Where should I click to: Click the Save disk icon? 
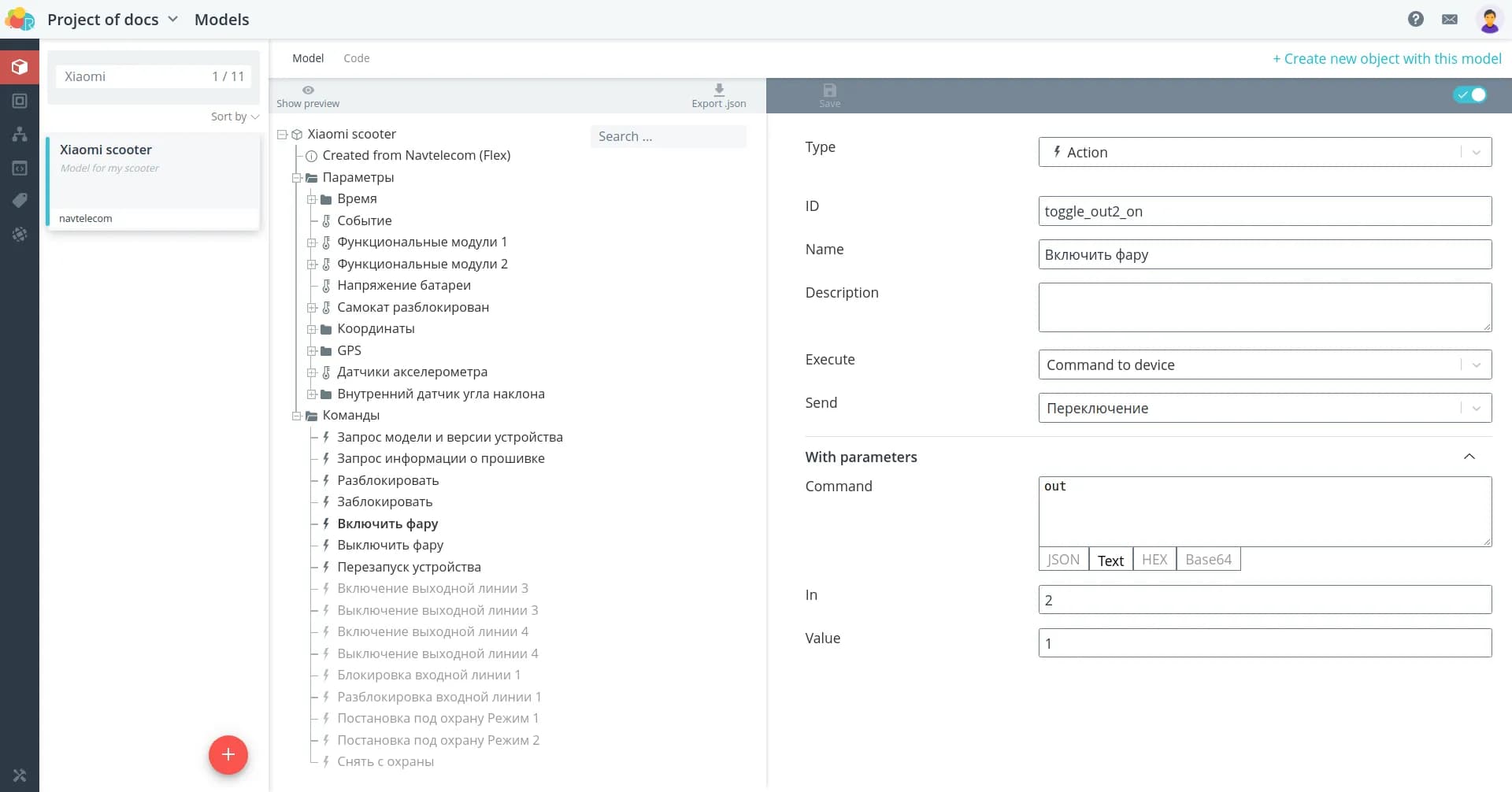coord(829,91)
